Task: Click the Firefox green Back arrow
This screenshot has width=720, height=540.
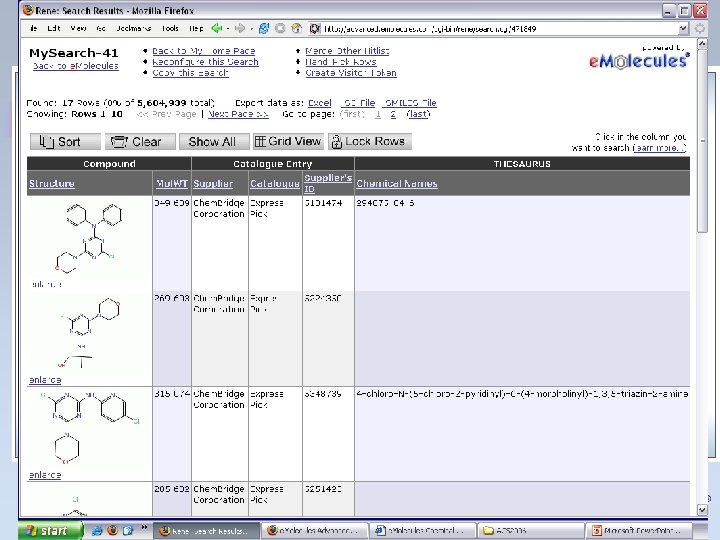Action: [x=216, y=28]
